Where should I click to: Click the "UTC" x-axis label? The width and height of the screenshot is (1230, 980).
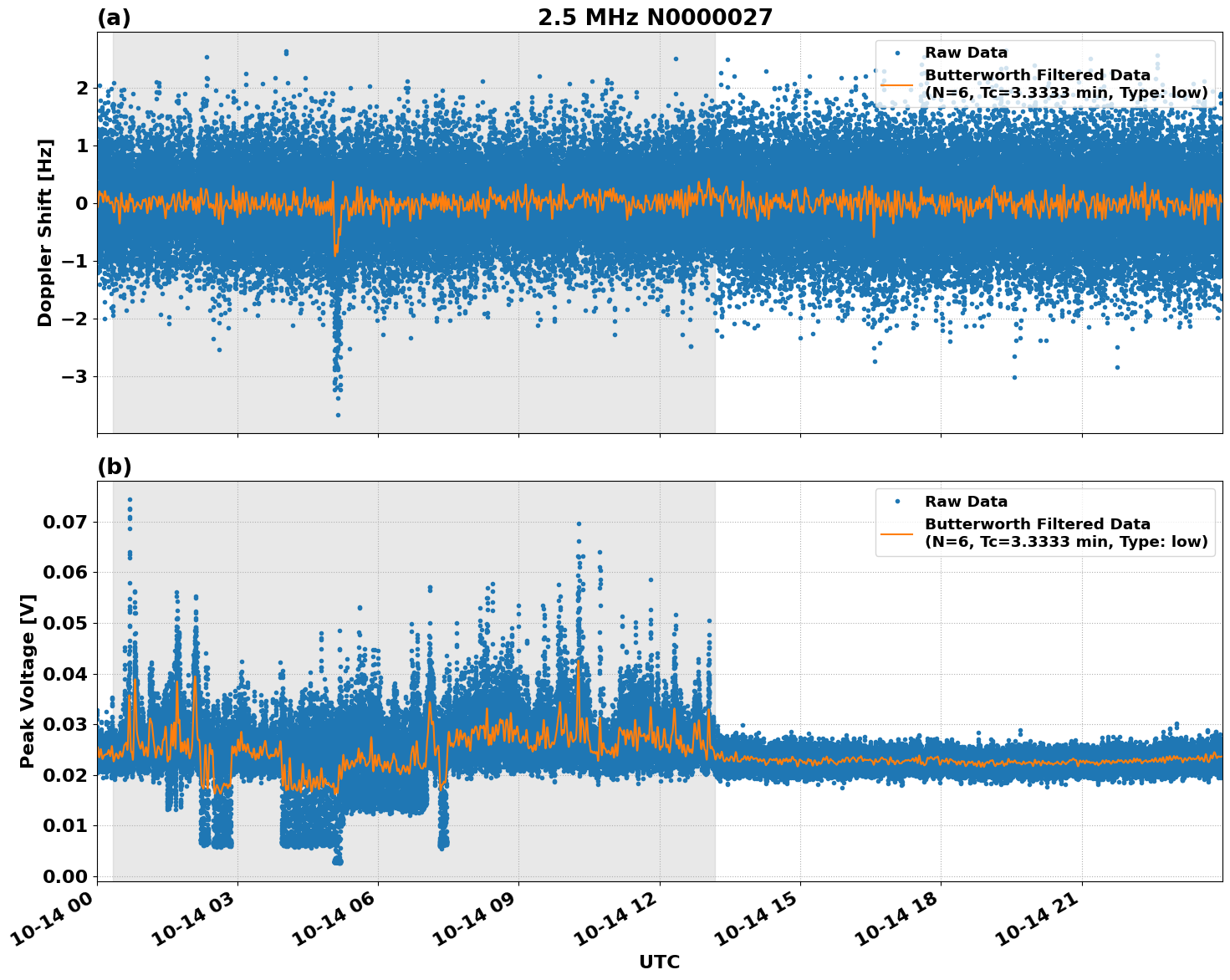659,962
